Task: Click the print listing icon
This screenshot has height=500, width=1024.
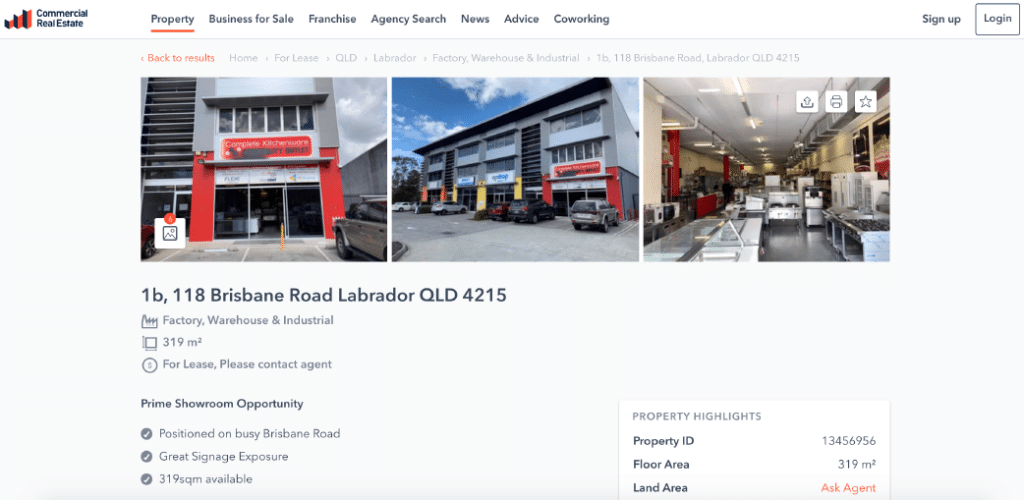Action: point(837,101)
